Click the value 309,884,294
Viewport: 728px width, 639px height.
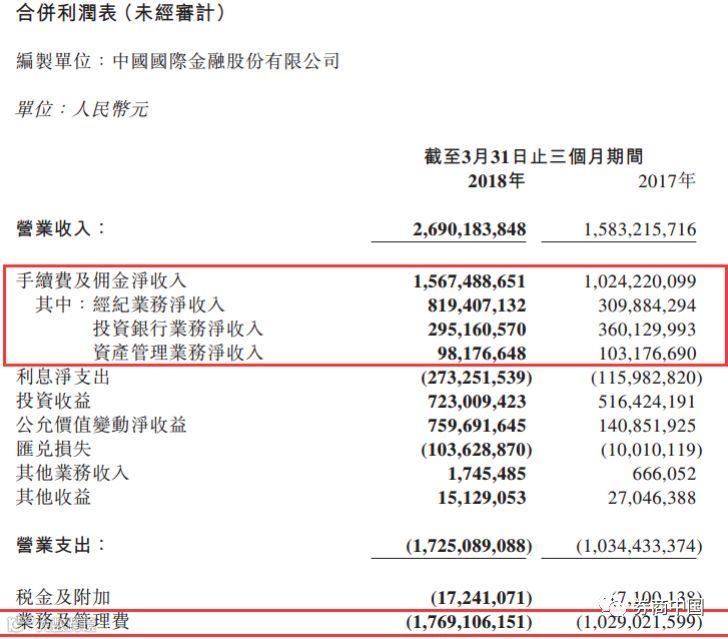click(647, 306)
